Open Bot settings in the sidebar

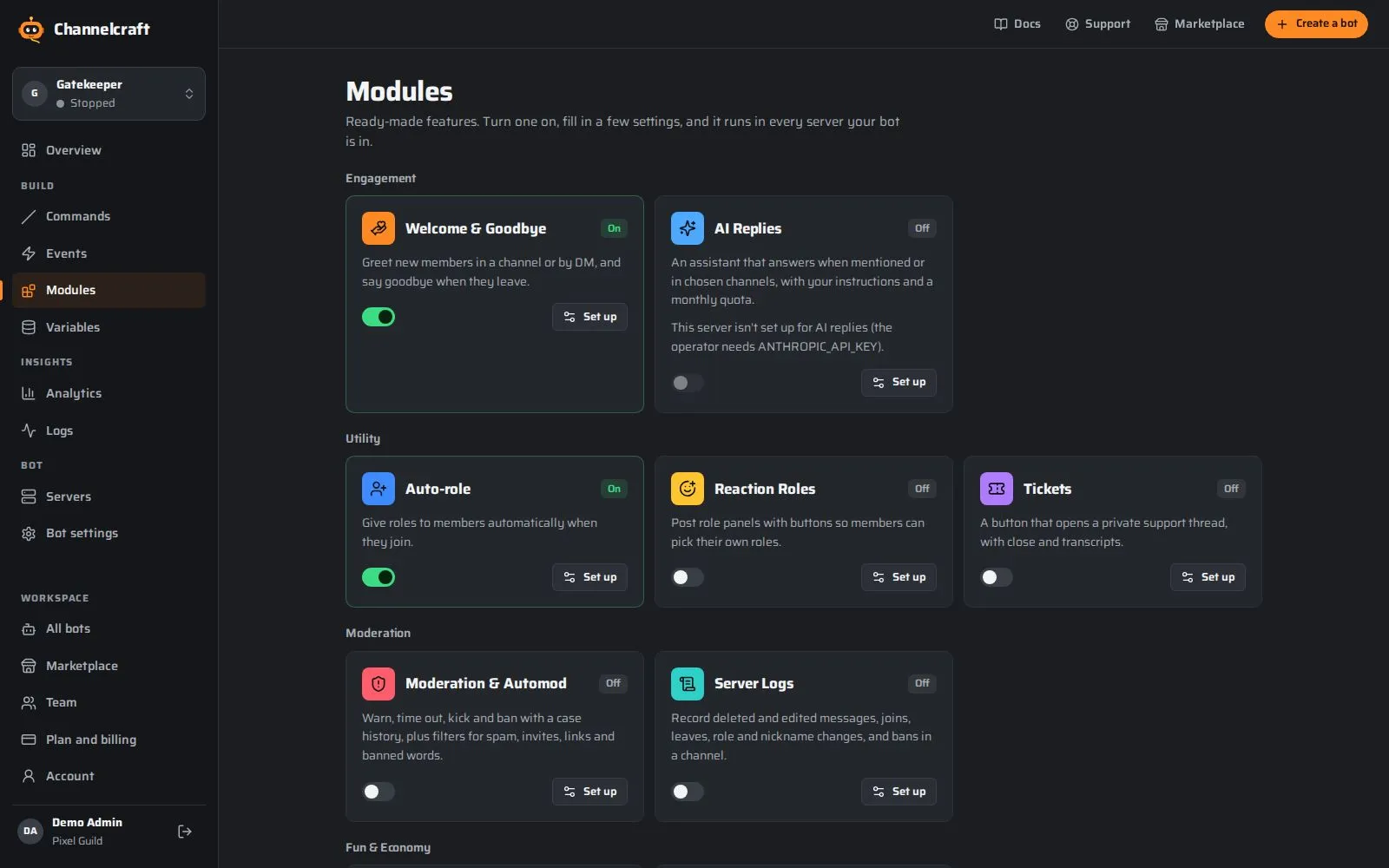[x=109, y=533]
